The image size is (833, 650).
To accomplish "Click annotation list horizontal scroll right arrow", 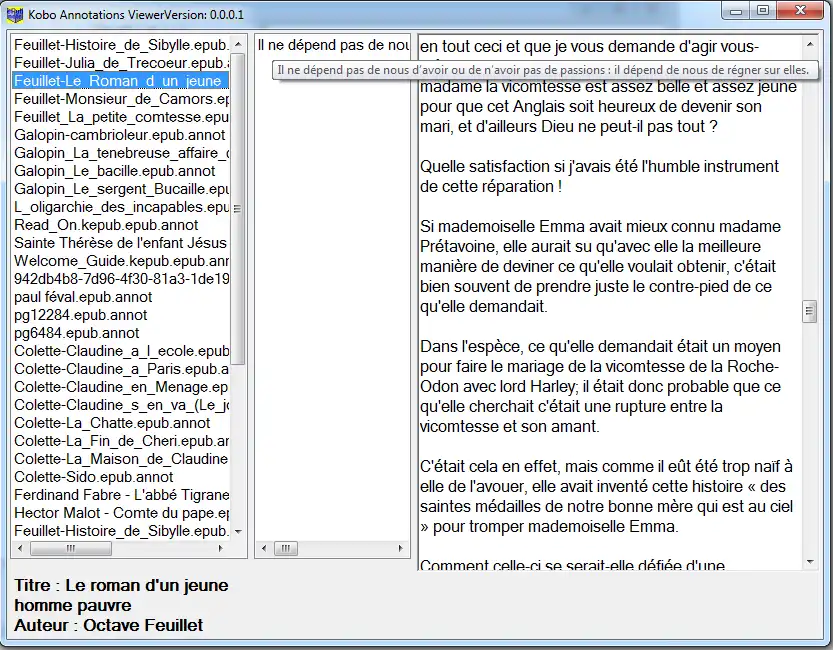I will [401, 549].
